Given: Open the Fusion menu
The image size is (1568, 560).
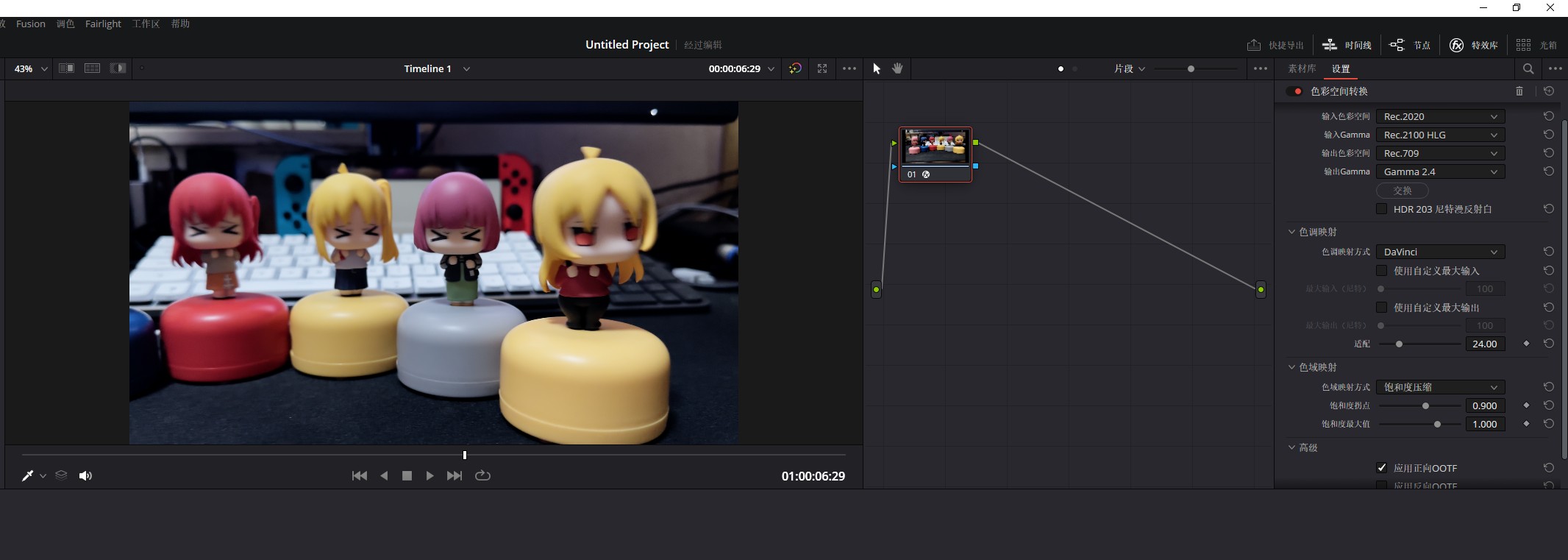Looking at the screenshot, I should [31, 24].
